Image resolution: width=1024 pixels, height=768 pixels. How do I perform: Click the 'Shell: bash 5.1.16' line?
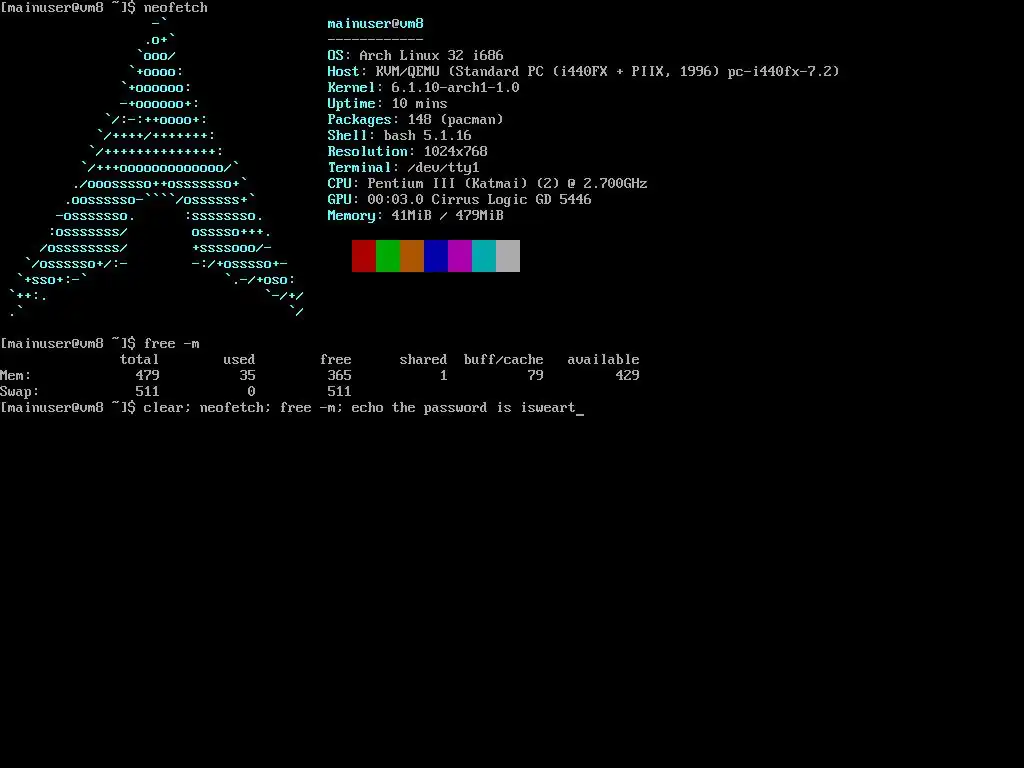[399, 135]
